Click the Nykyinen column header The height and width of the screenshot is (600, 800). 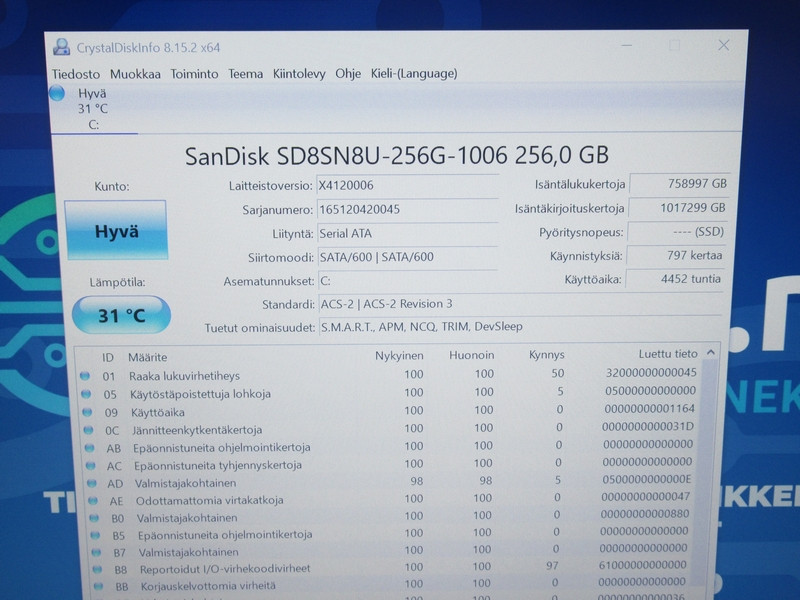pos(399,356)
